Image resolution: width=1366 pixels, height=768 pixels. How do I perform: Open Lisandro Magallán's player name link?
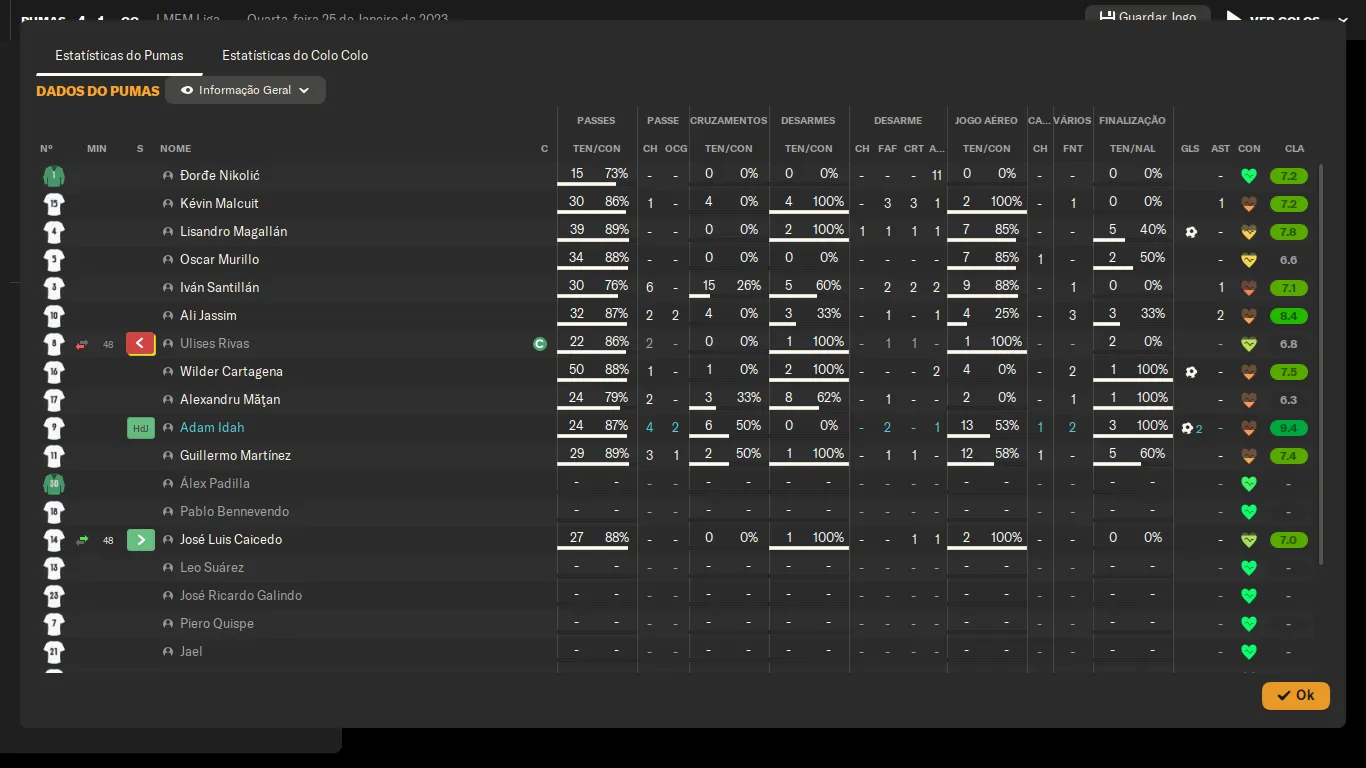(x=233, y=232)
